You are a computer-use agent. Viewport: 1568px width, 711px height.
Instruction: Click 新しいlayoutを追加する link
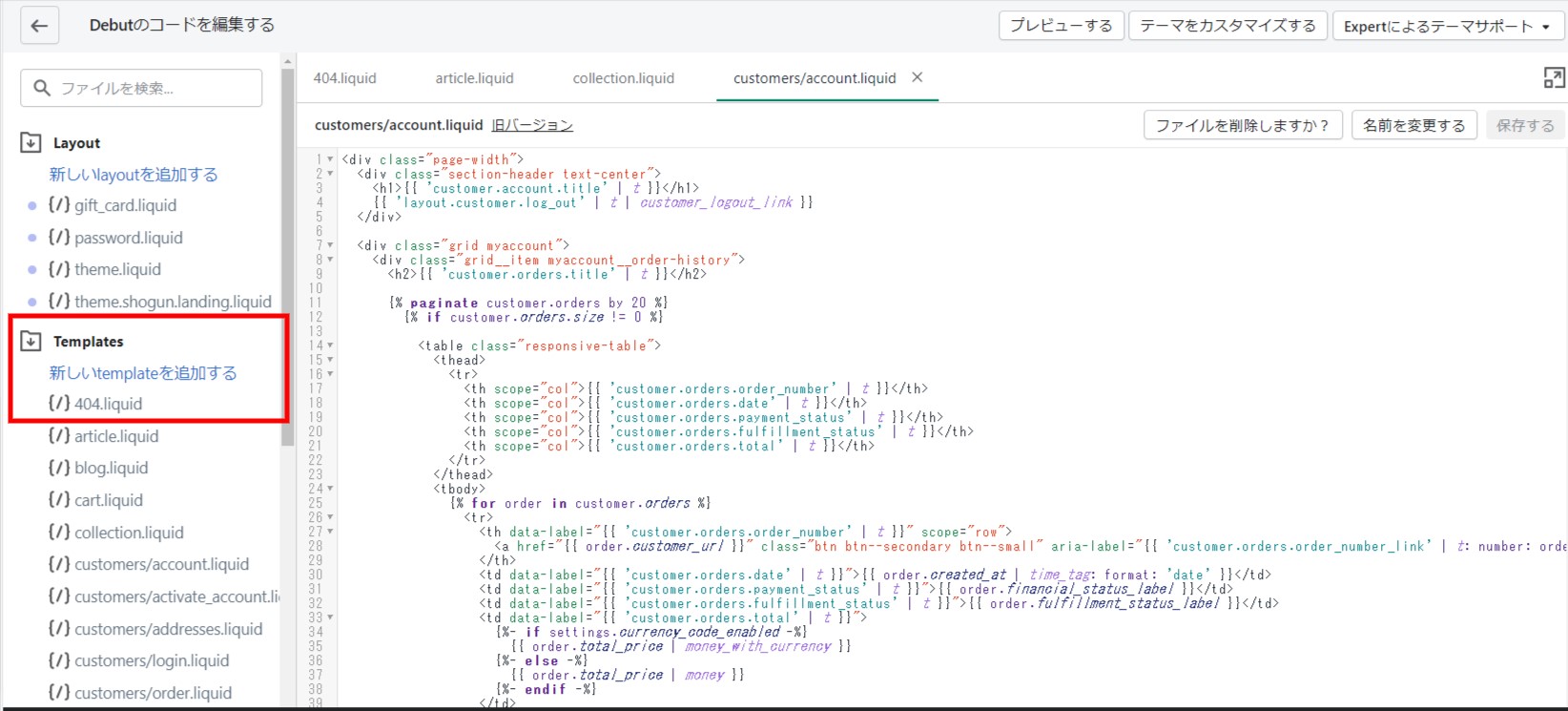coord(134,175)
